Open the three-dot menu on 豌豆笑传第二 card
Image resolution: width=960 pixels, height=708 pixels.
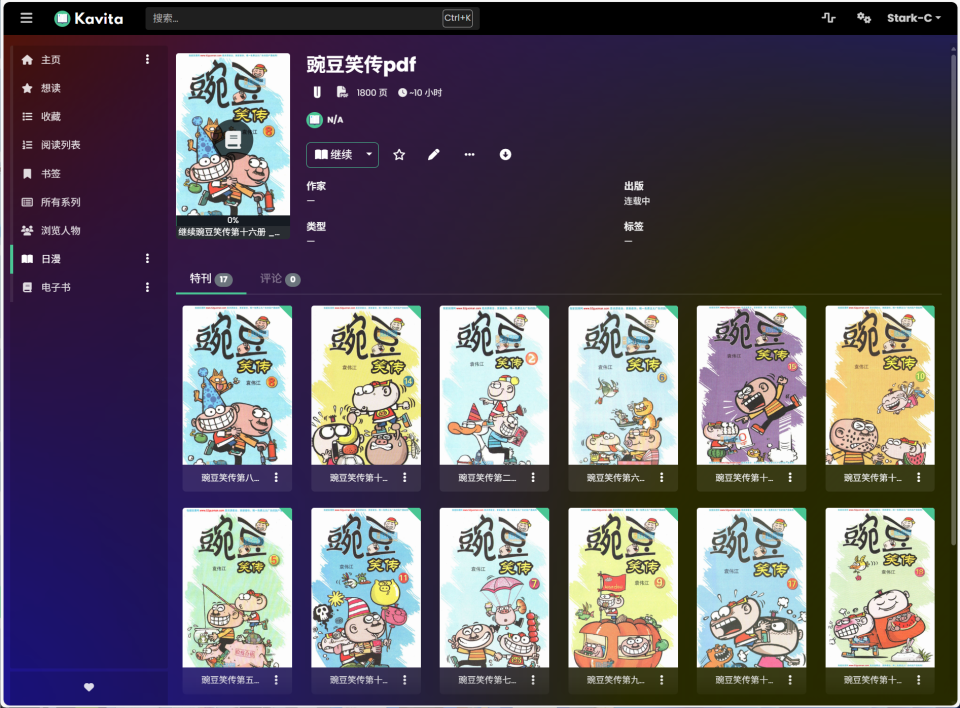534,479
